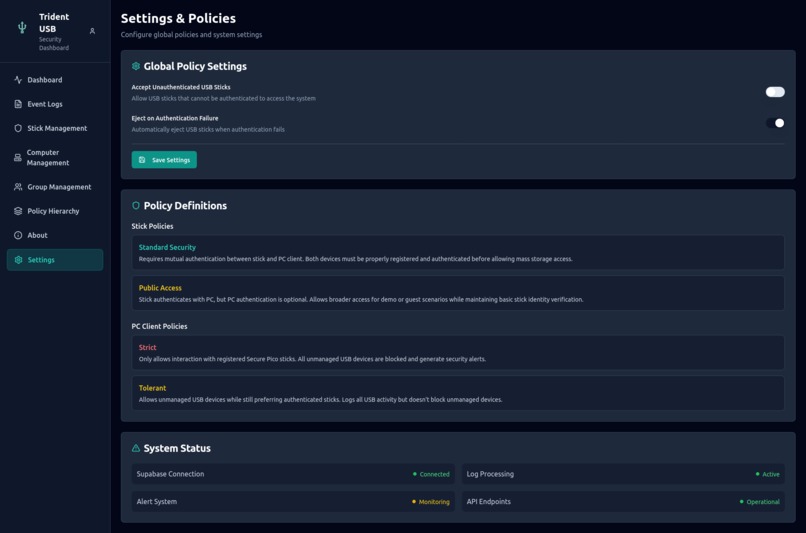Click the Policy Hierarchy layers icon
The image size is (806, 533).
click(x=18, y=211)
